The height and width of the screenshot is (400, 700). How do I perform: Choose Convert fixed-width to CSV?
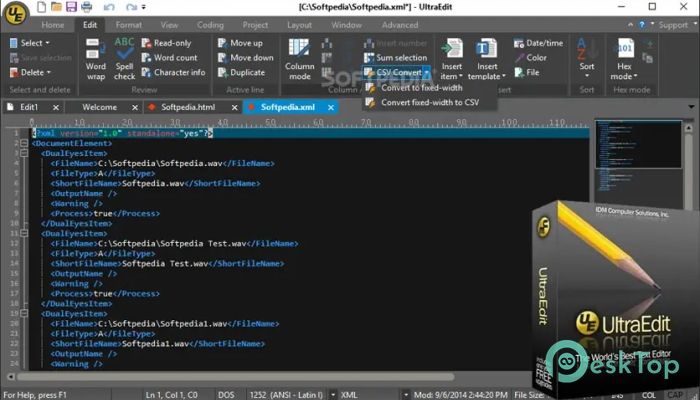click(x=429, y=102)
